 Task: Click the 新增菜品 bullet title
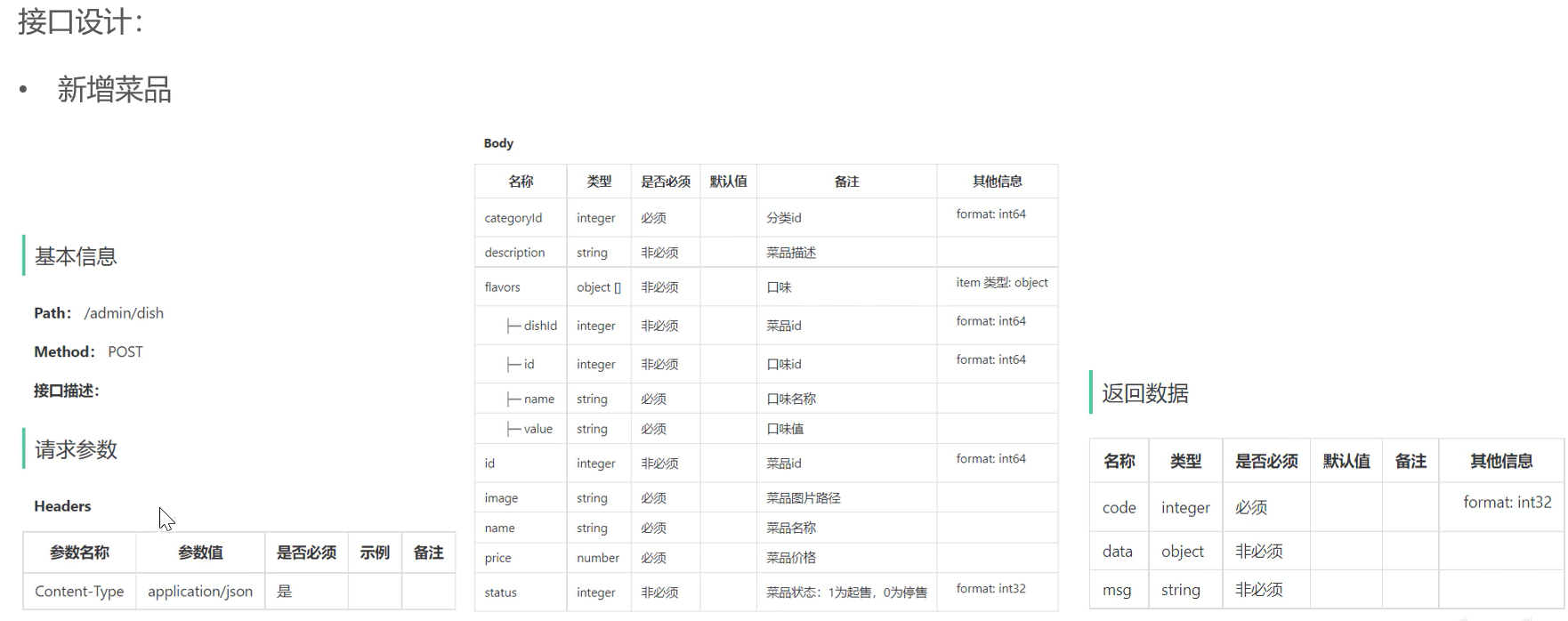pyautogui.click(x=114, y=90)
